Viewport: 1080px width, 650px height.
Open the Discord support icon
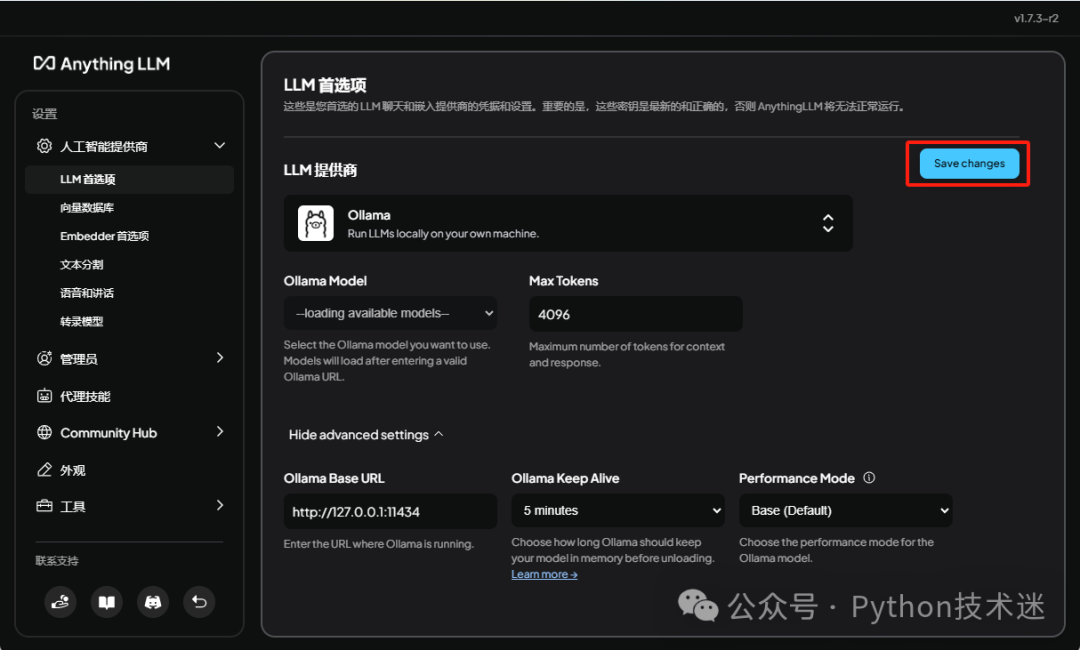point(153,602)
